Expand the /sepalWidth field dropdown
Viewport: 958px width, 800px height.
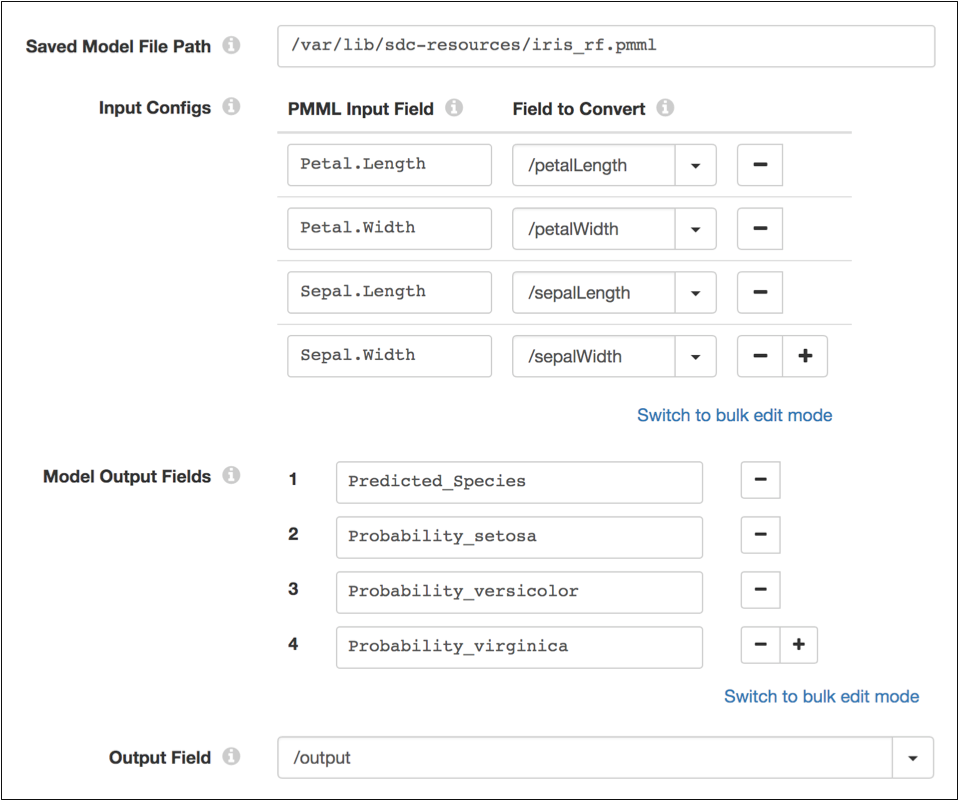(x=696, y=356)
